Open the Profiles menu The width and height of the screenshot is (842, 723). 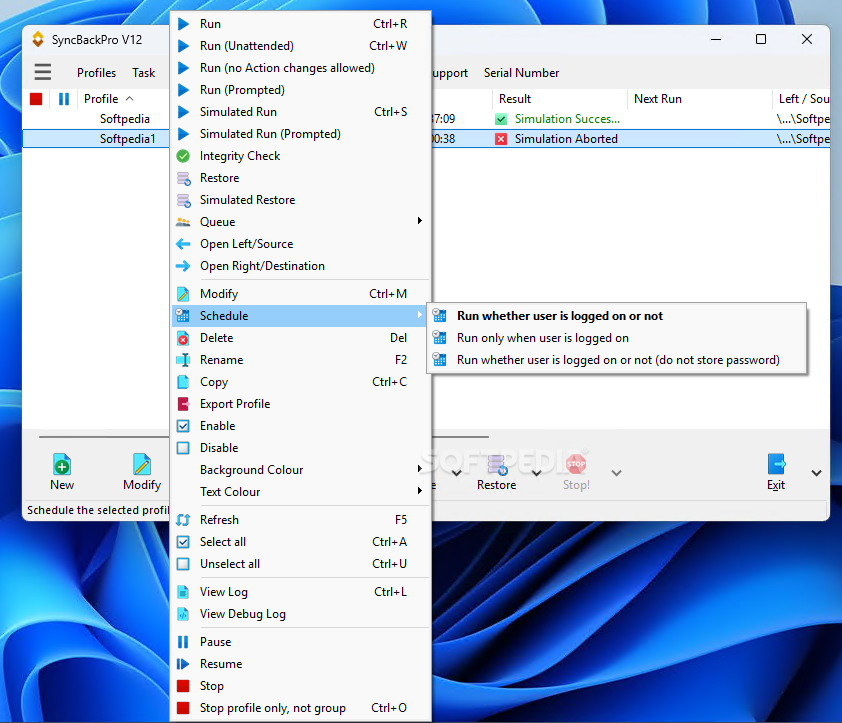click(97, 73)
